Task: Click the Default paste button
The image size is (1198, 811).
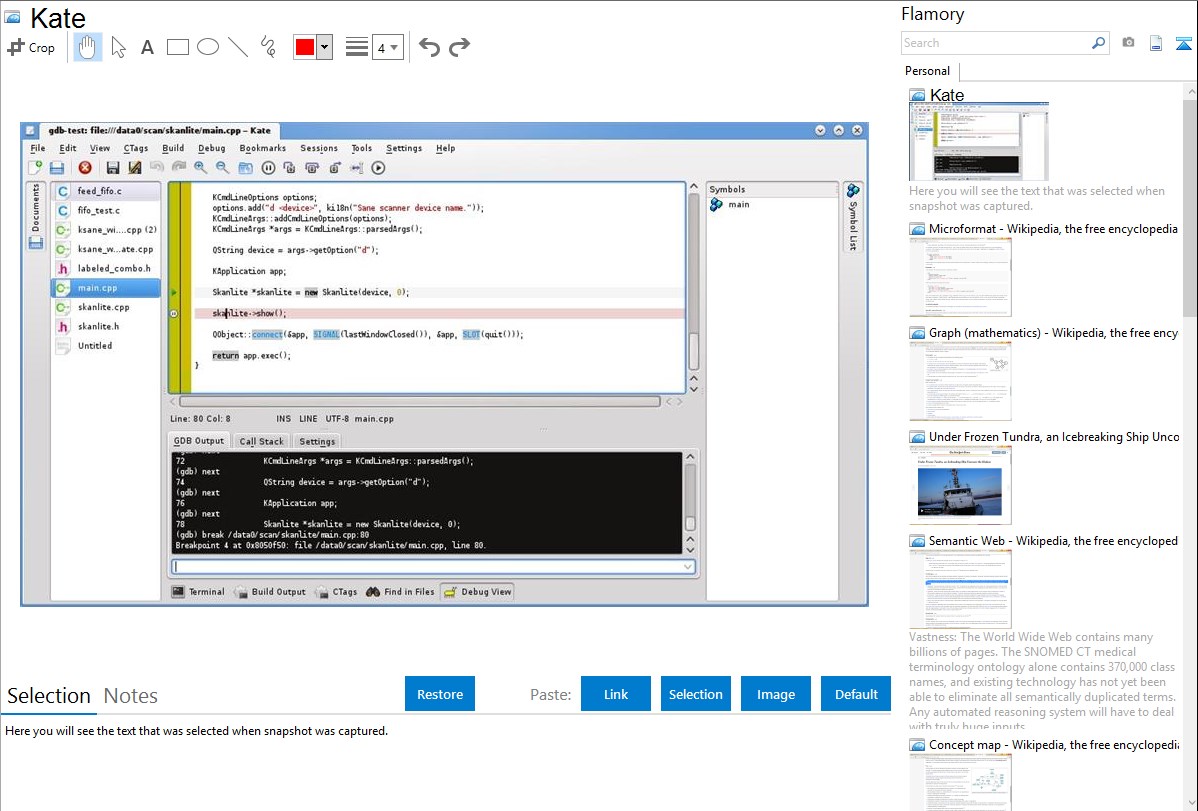Action: pos(856,694)
